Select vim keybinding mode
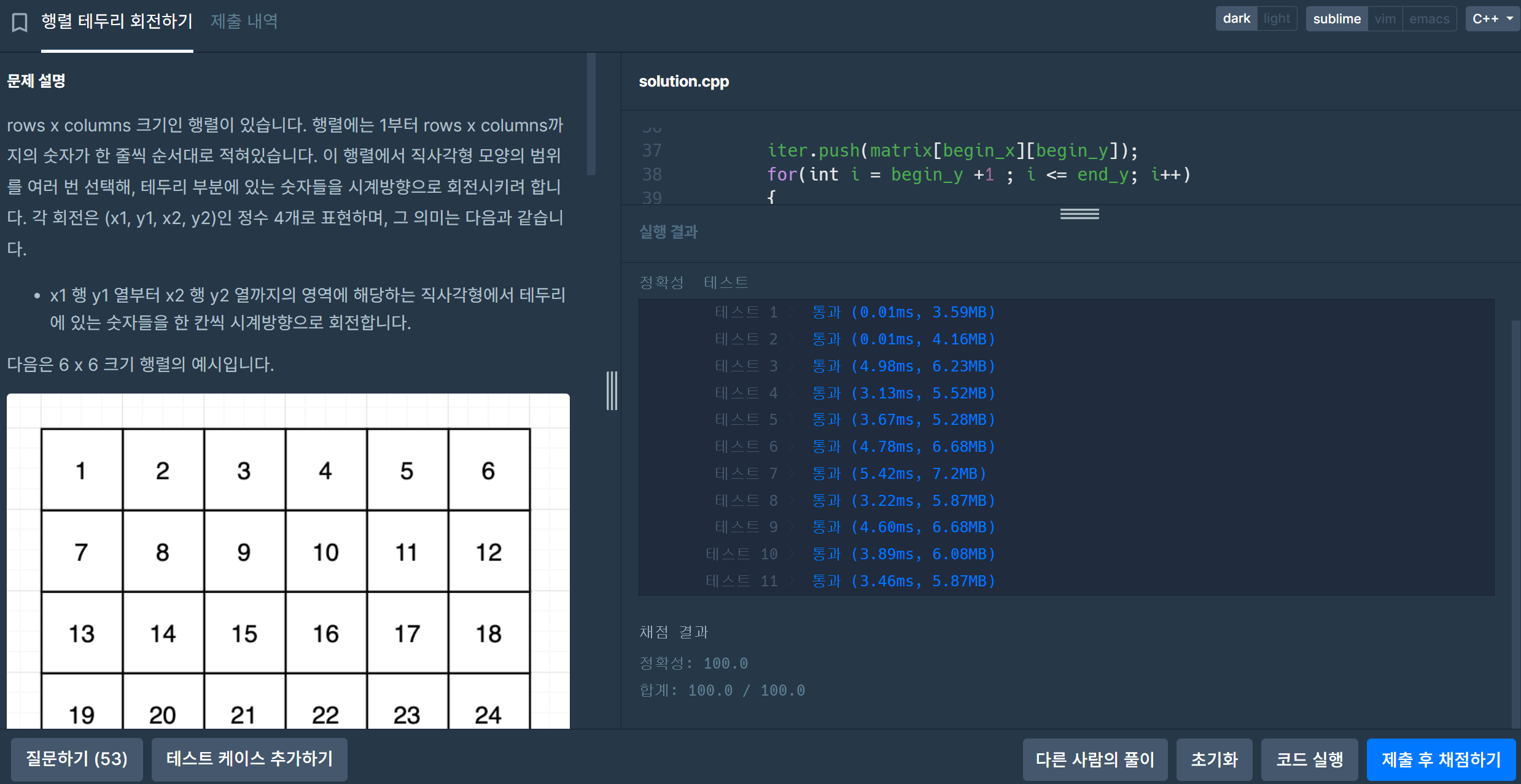 (1385, 19)
